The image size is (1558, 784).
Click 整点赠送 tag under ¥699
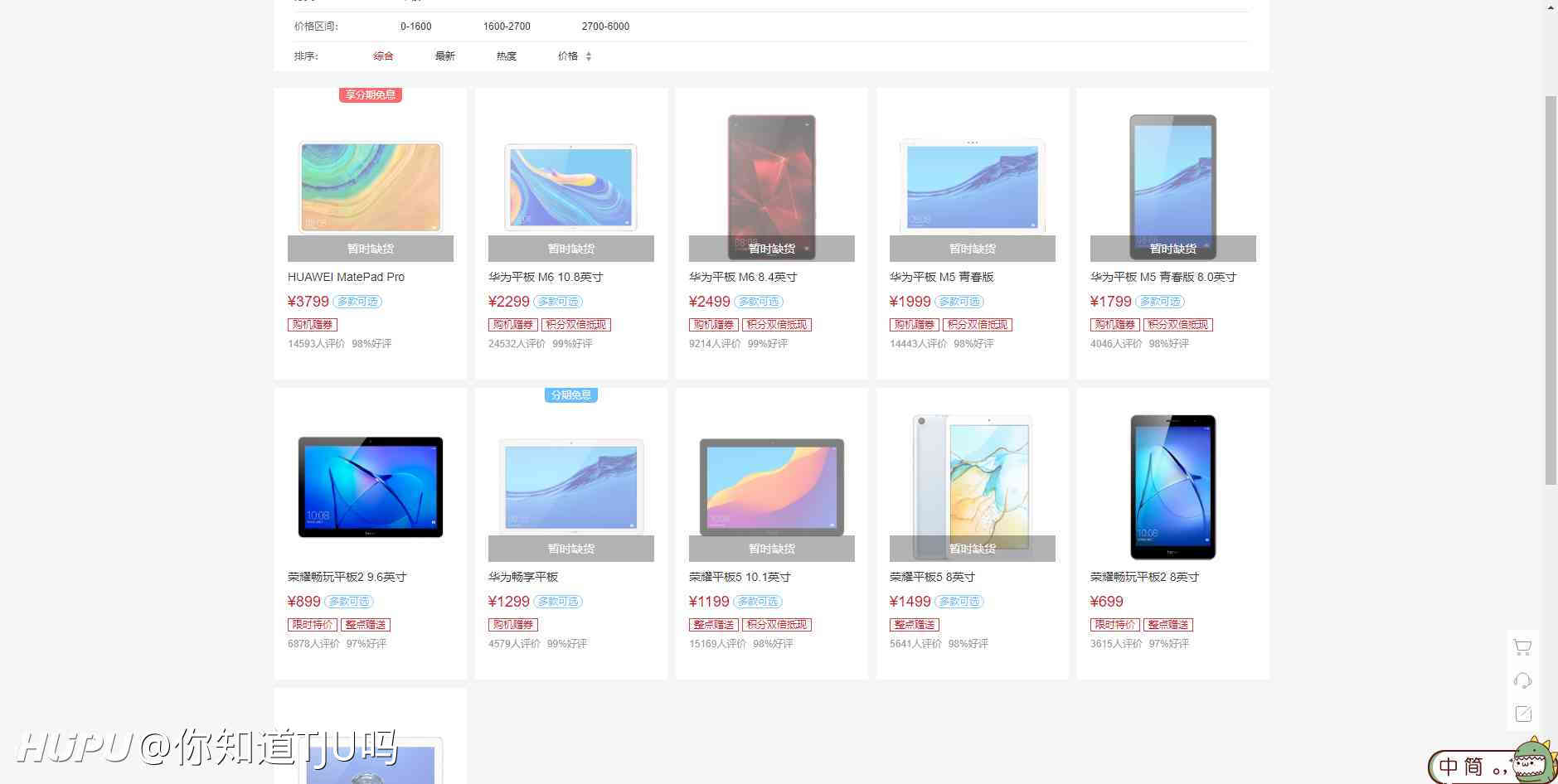[1168, 625]
